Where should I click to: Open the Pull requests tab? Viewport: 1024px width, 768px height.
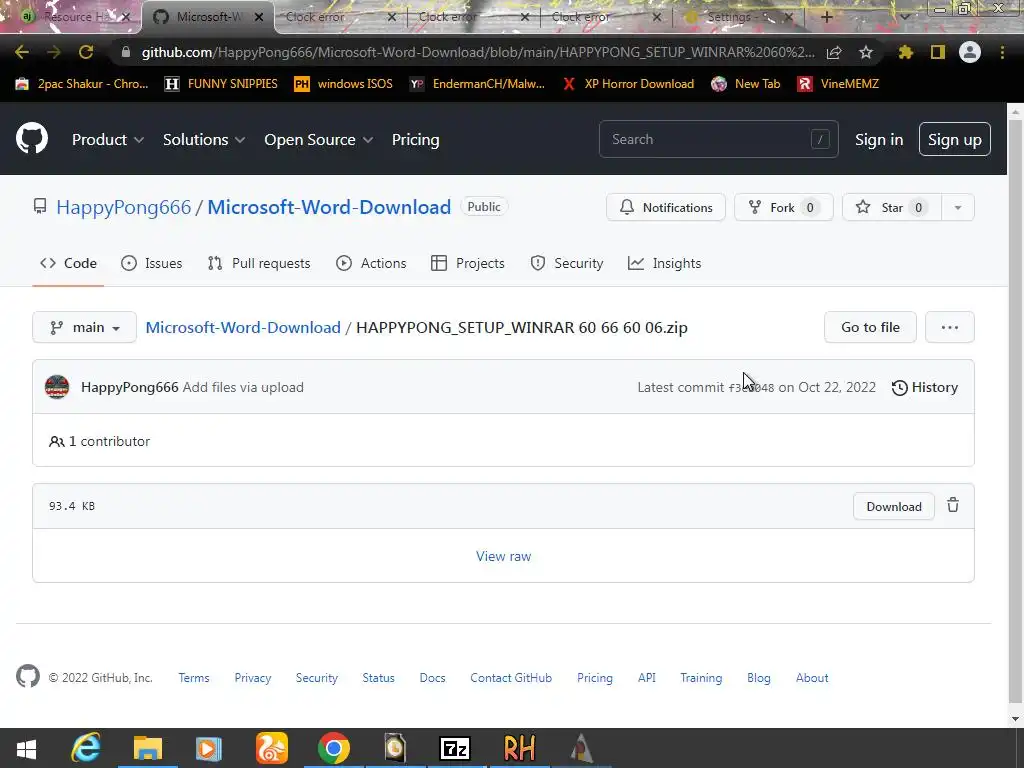pos(259,263)
